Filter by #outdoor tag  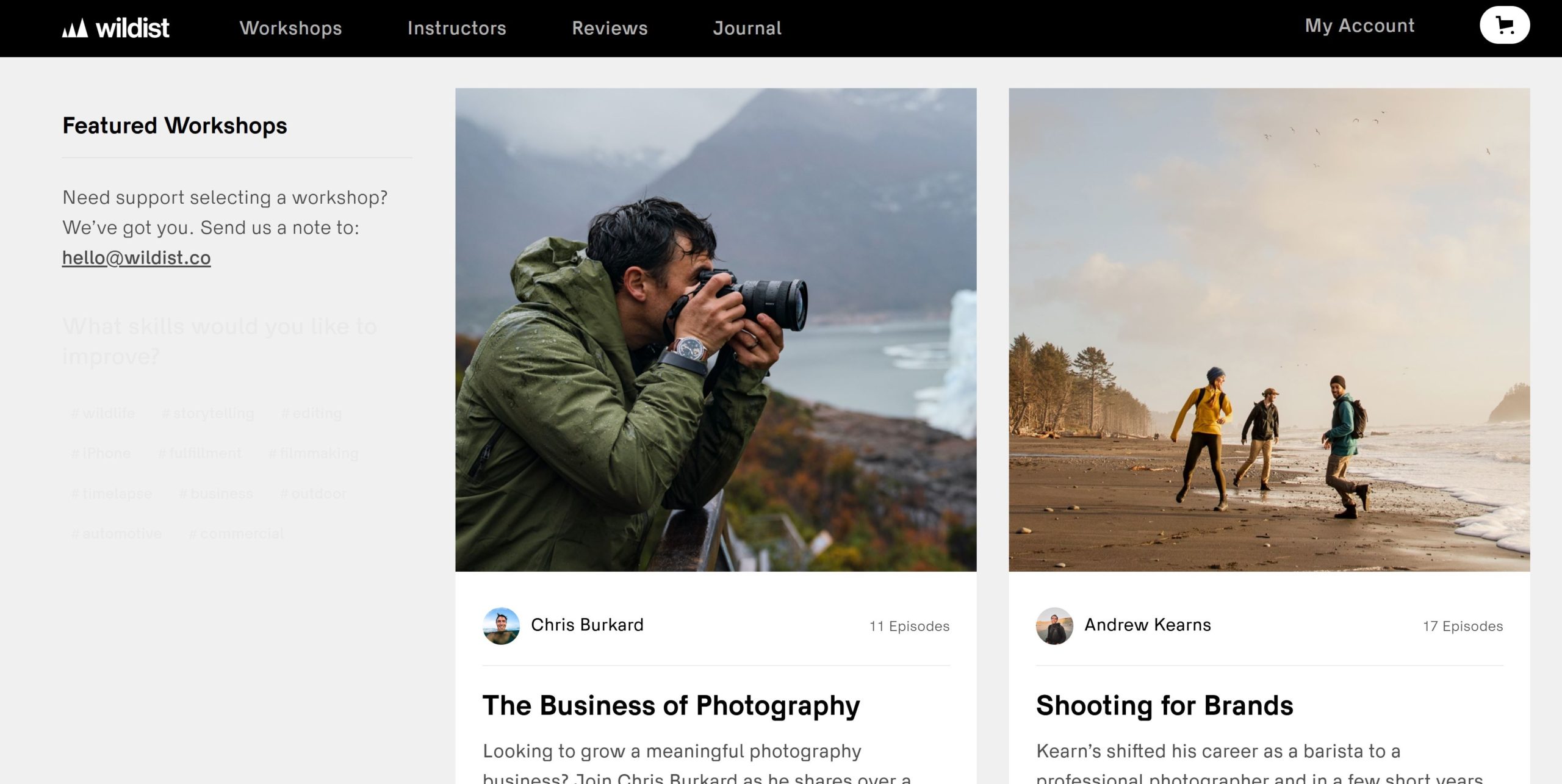coord(313,494)
